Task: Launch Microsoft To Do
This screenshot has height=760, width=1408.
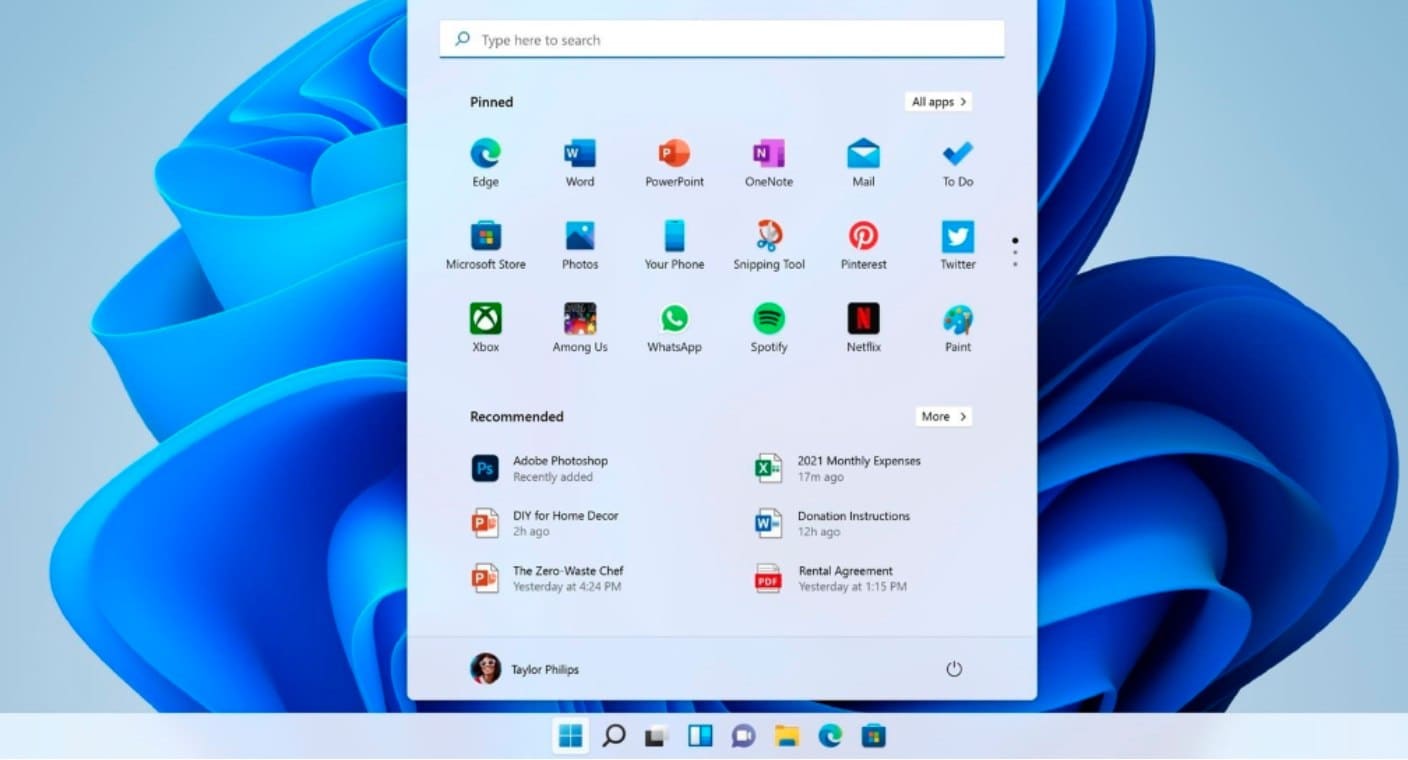Action: tap(956, 155)
